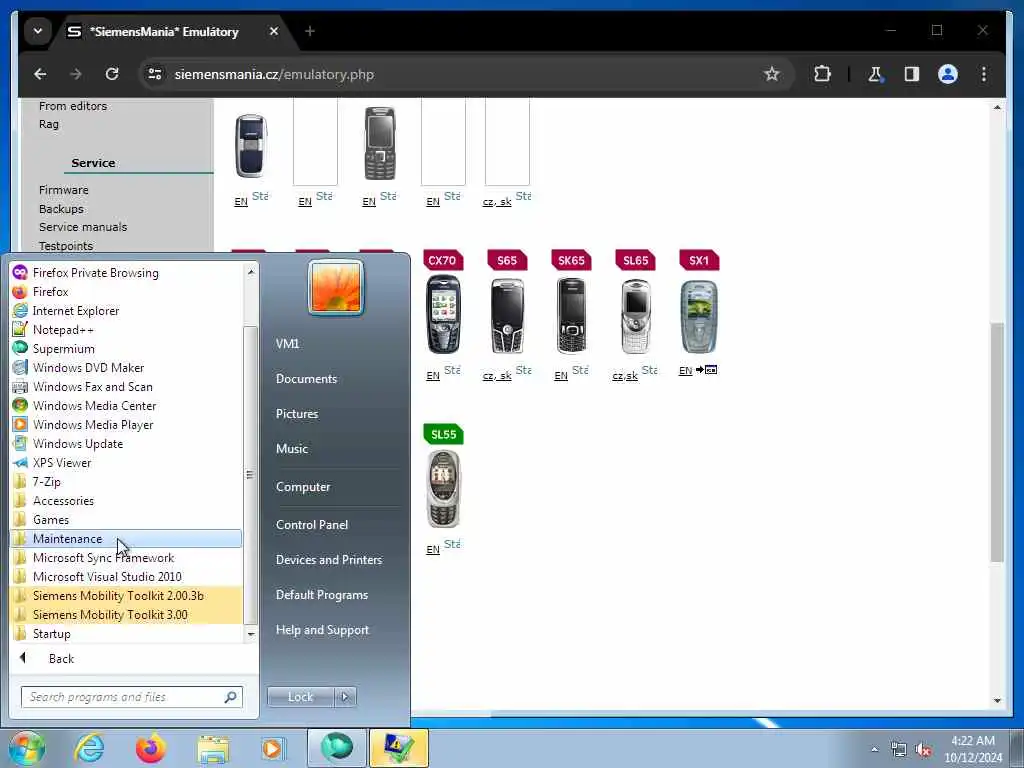
Task: Open Pictures from the Start menu
Action: tap(297, 414)
